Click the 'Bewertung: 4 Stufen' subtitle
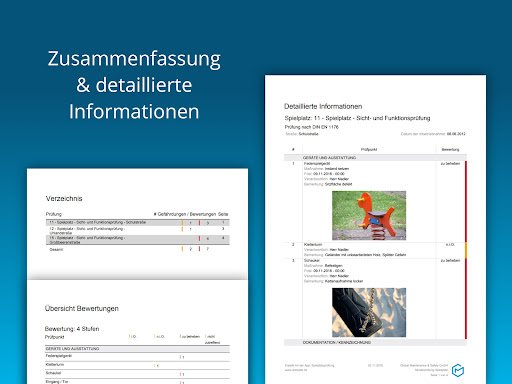This screenshot has height=384, width=512. tap(72, 329)
